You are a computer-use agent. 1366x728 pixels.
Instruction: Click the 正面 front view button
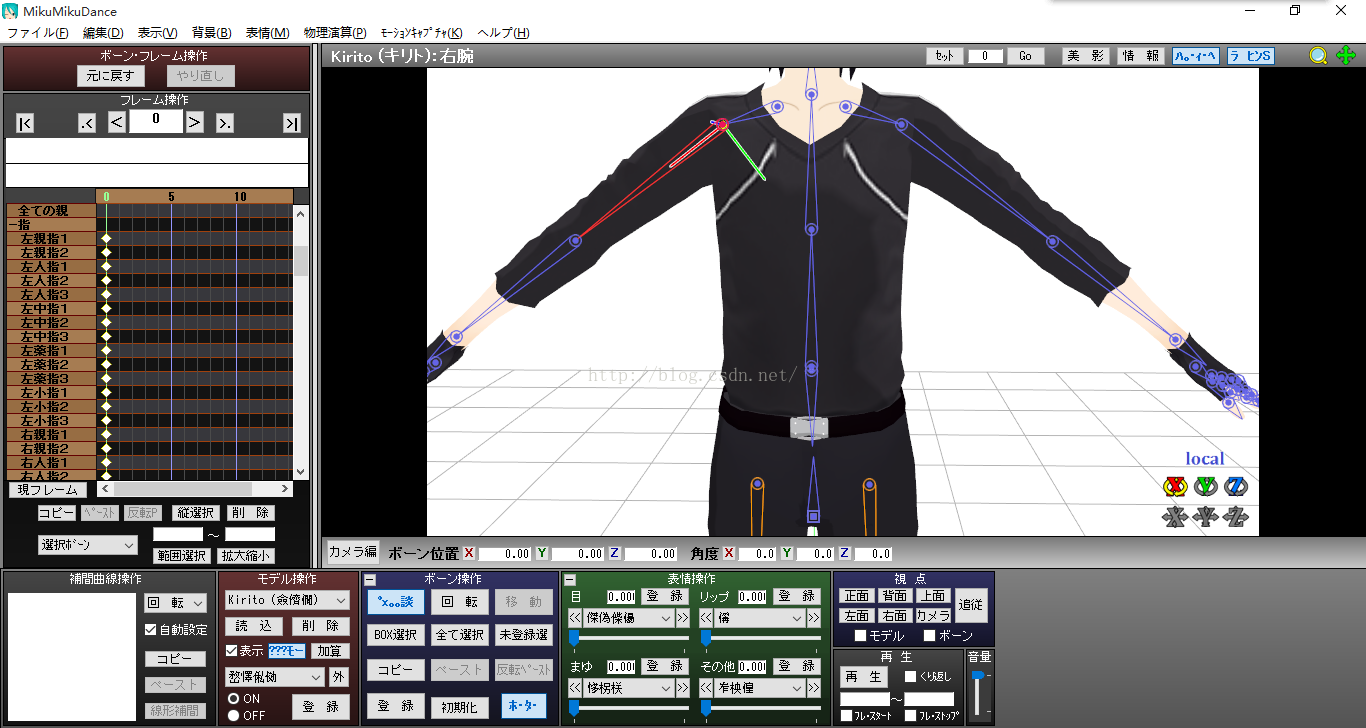click(x=857, y=596)
